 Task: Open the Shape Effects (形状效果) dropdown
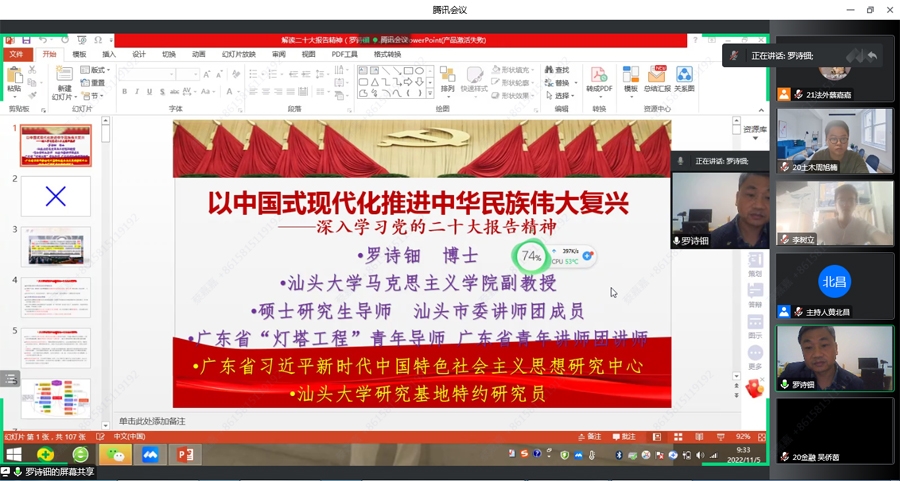coord(514,96)
